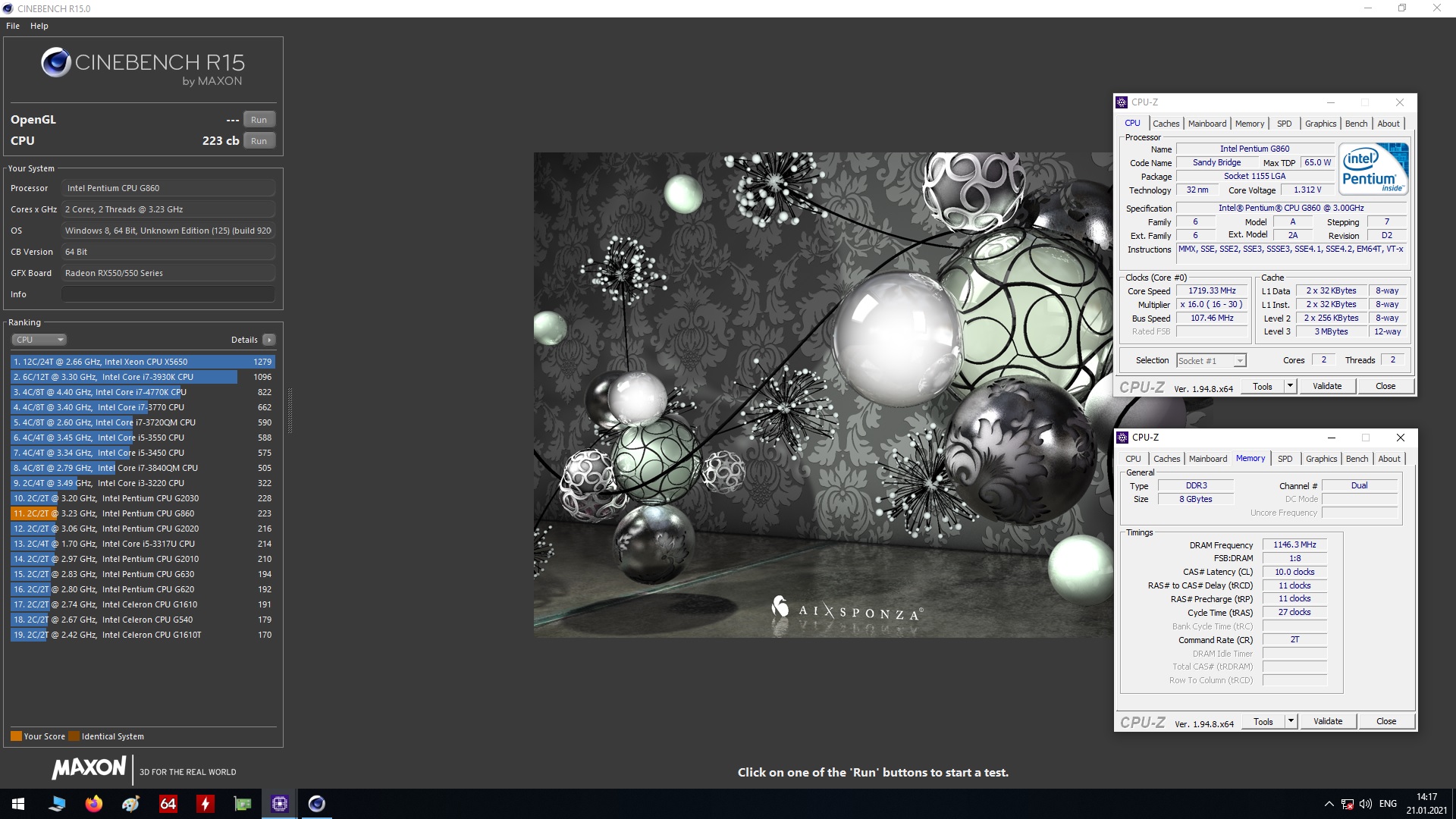Open Bench tab in lower CPU-Z window

(1357, 459)
